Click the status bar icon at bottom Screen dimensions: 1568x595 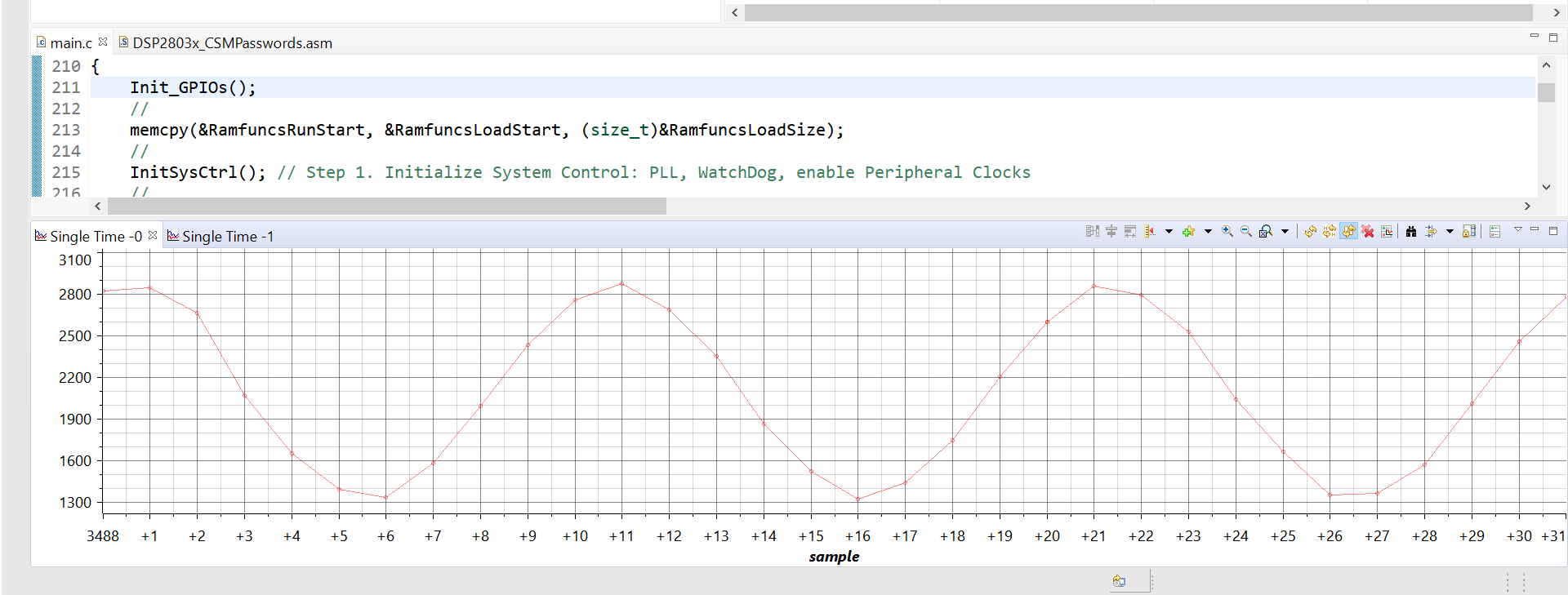click(x=1119, y=581)
